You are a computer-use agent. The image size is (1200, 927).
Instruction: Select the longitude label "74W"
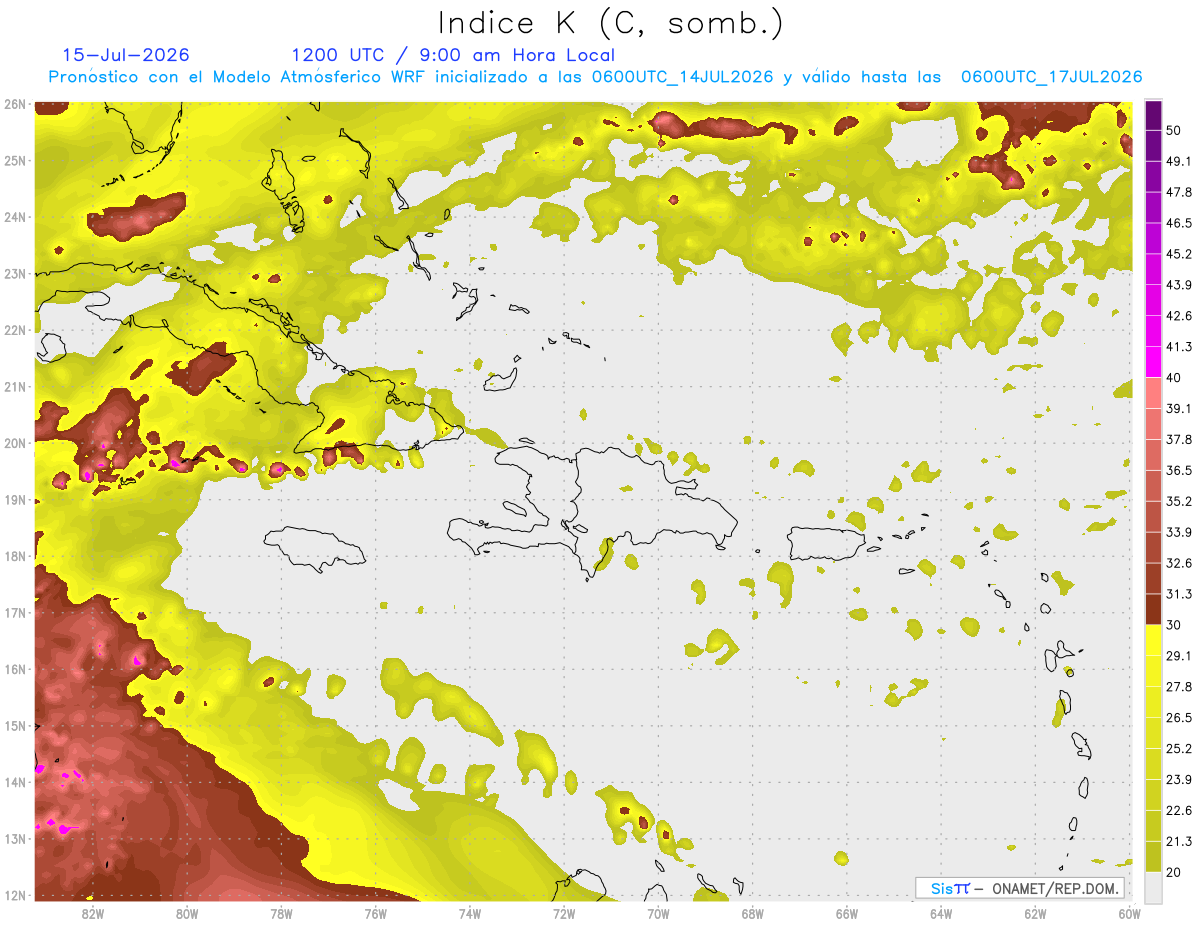click(470, 914)
